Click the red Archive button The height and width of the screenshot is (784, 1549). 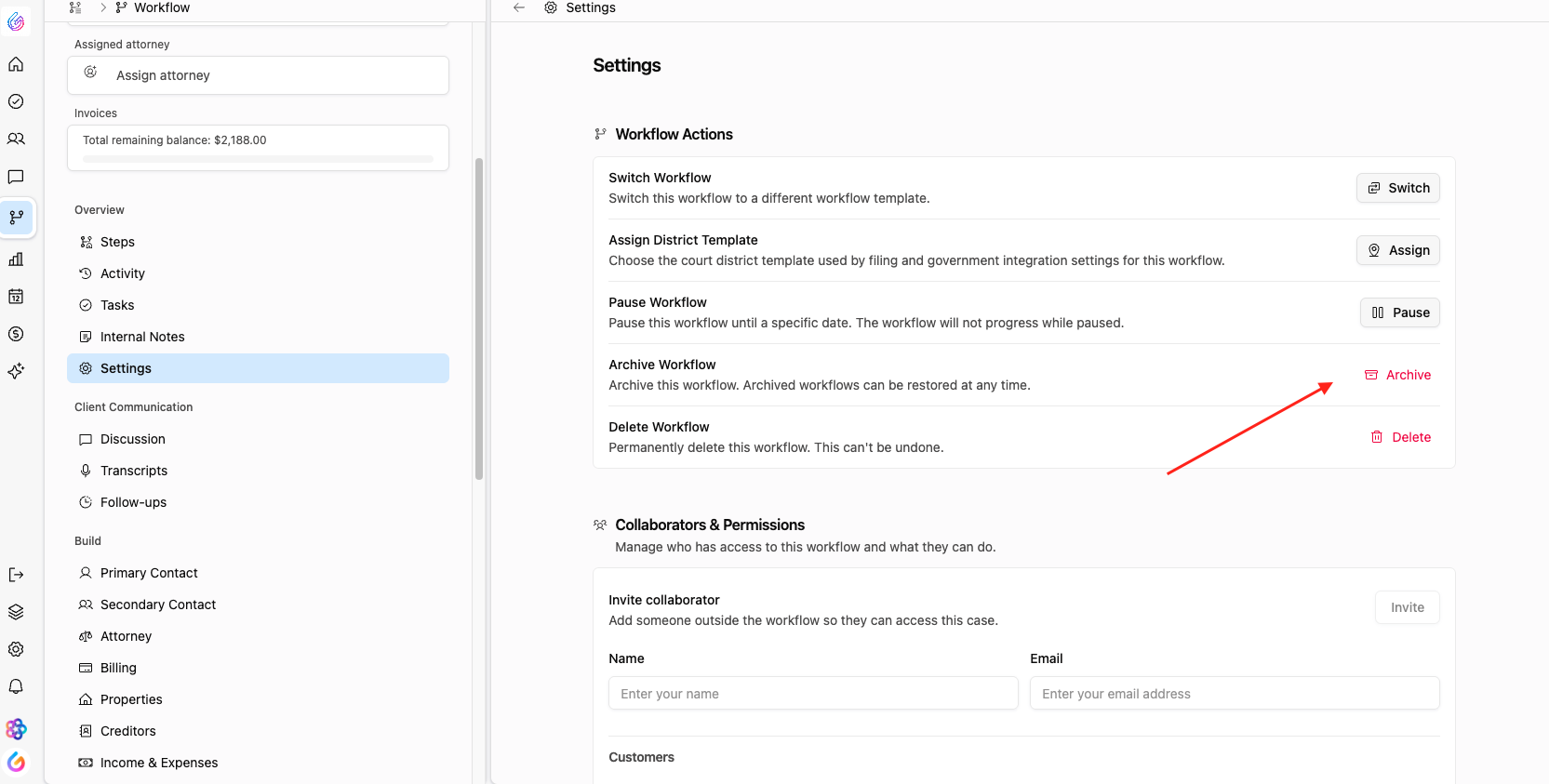pos(1397,375)
